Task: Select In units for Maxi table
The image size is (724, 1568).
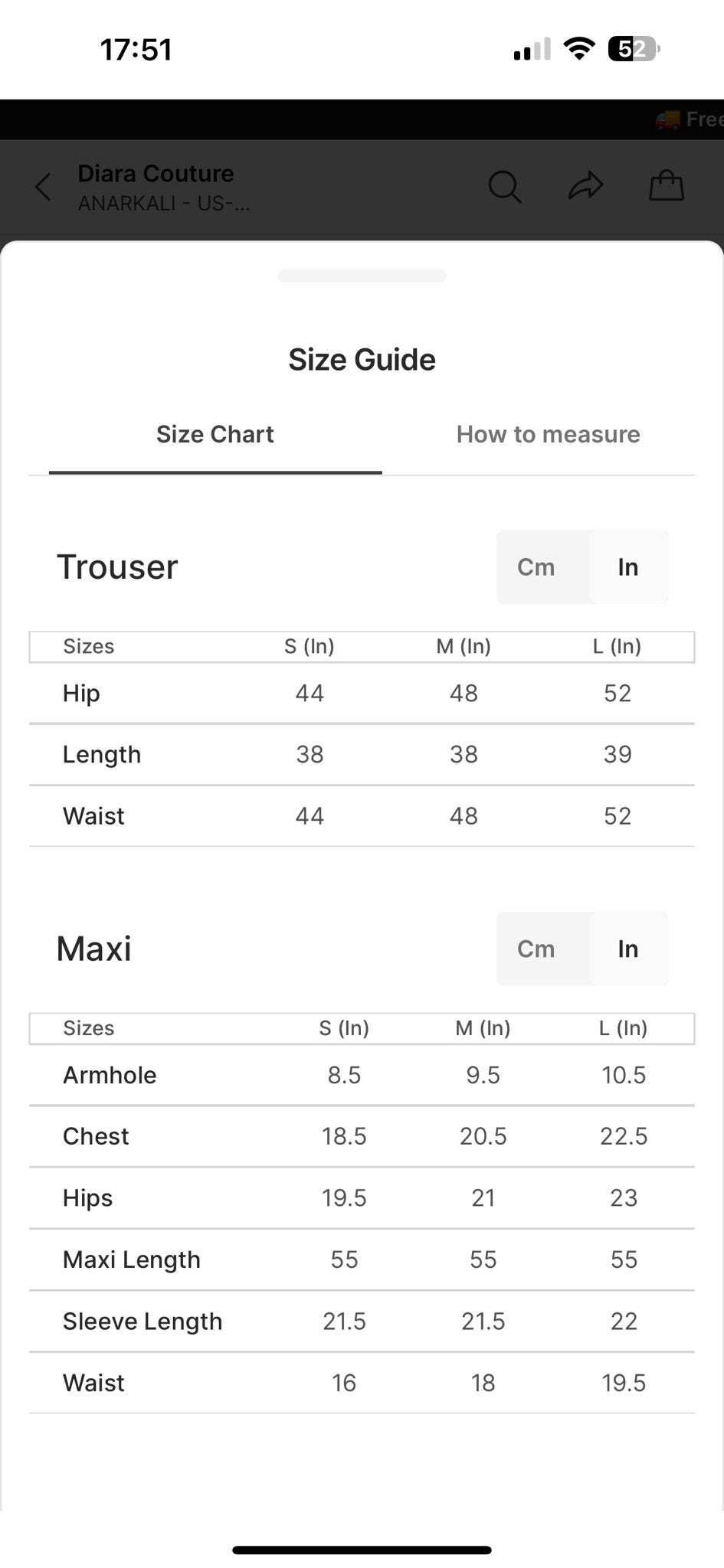Action: tap(627, 949)
